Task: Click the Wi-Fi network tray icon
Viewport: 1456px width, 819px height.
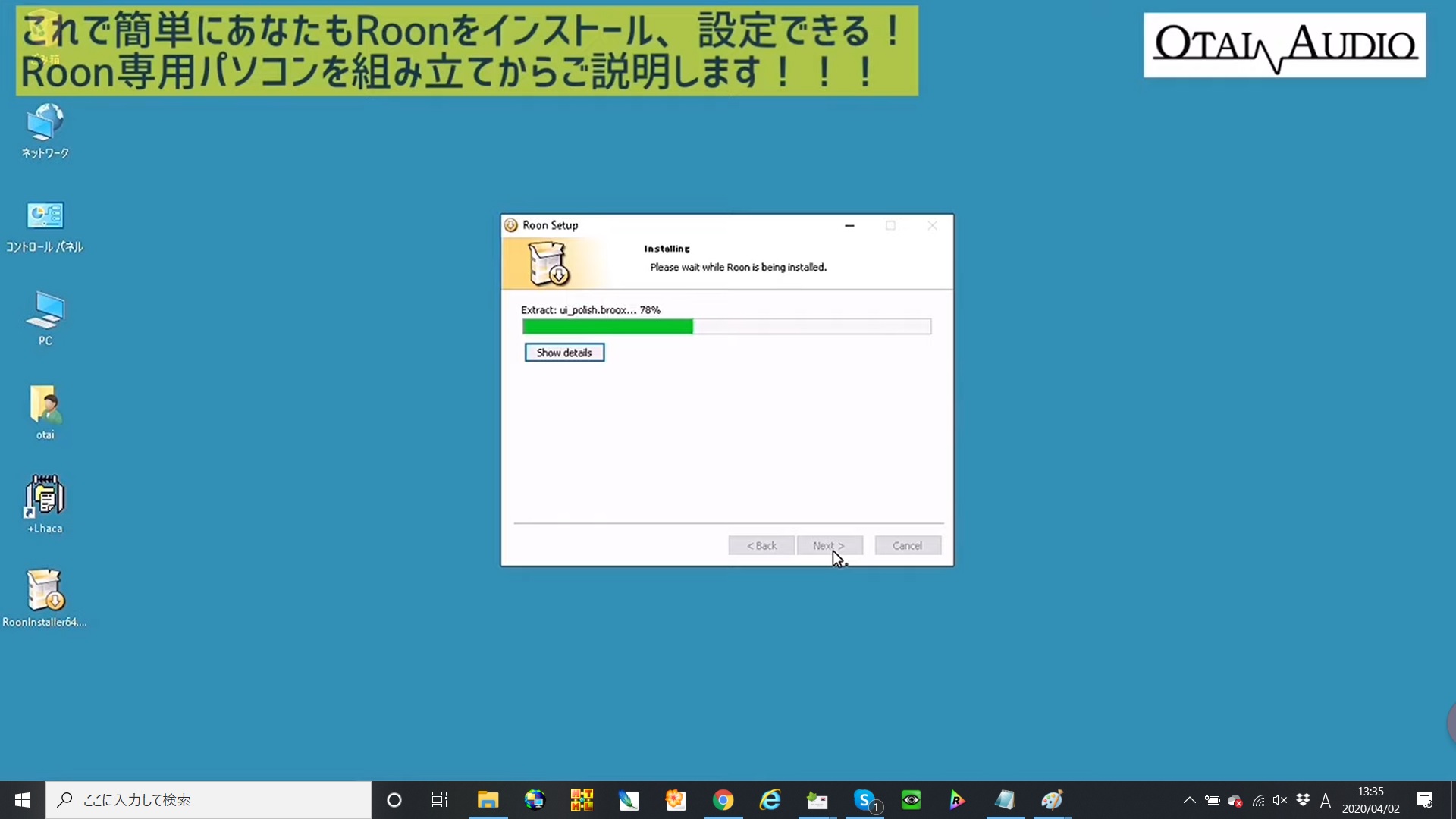Action: click(1258, 800)
